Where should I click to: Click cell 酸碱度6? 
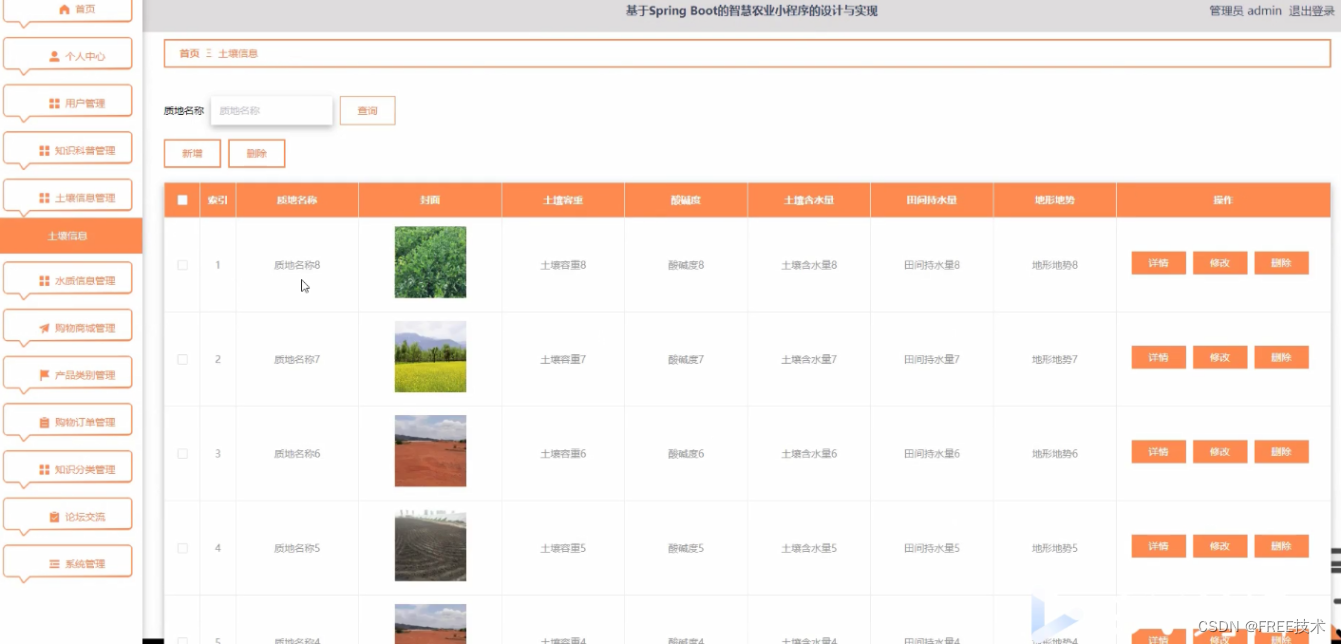click(x=686, y=454)
